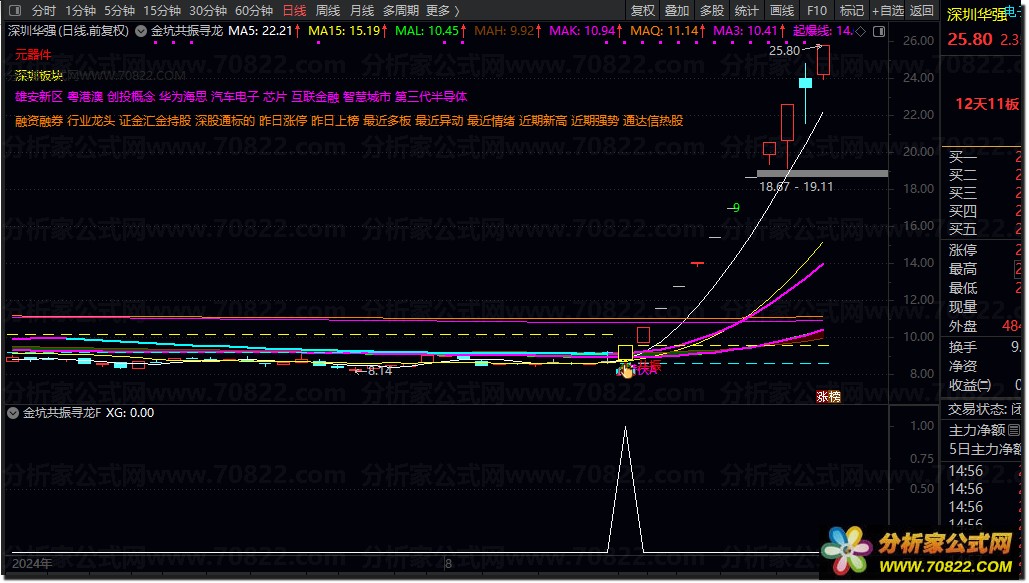Click the 深圳板块 region label

pyautogui.click(x=39, y=76)
